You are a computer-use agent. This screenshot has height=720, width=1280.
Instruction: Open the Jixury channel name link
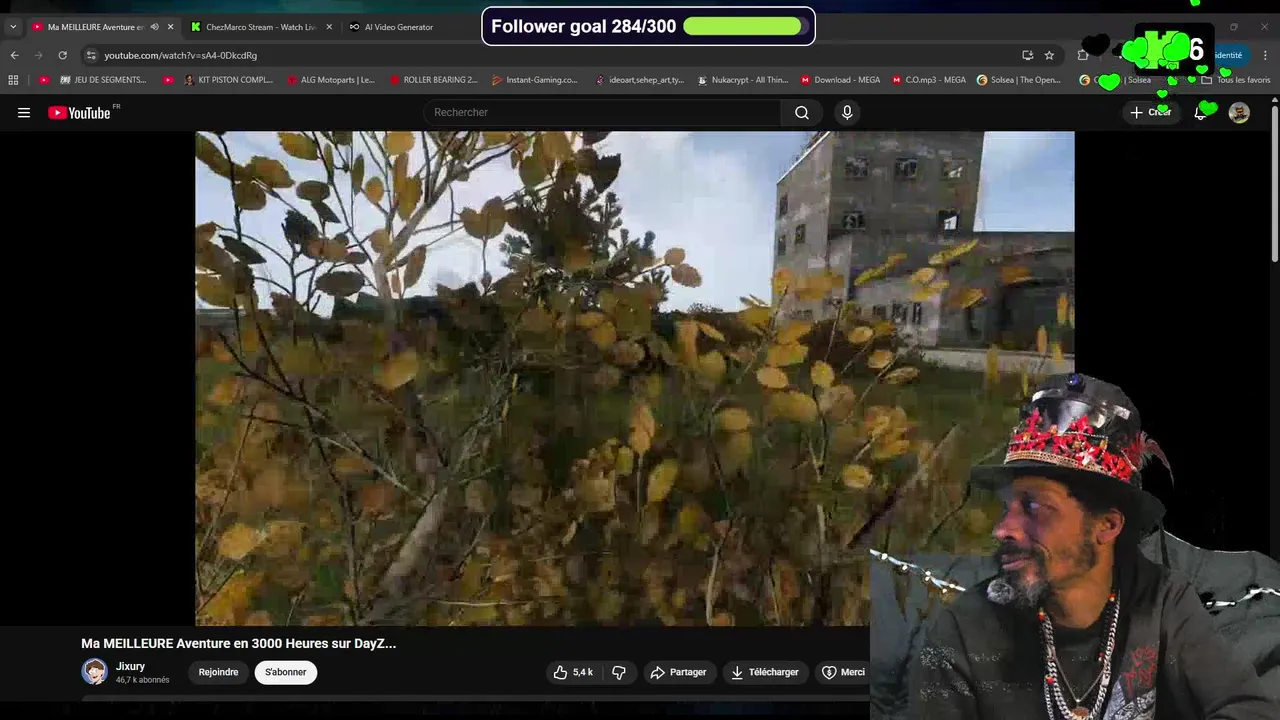130,666
